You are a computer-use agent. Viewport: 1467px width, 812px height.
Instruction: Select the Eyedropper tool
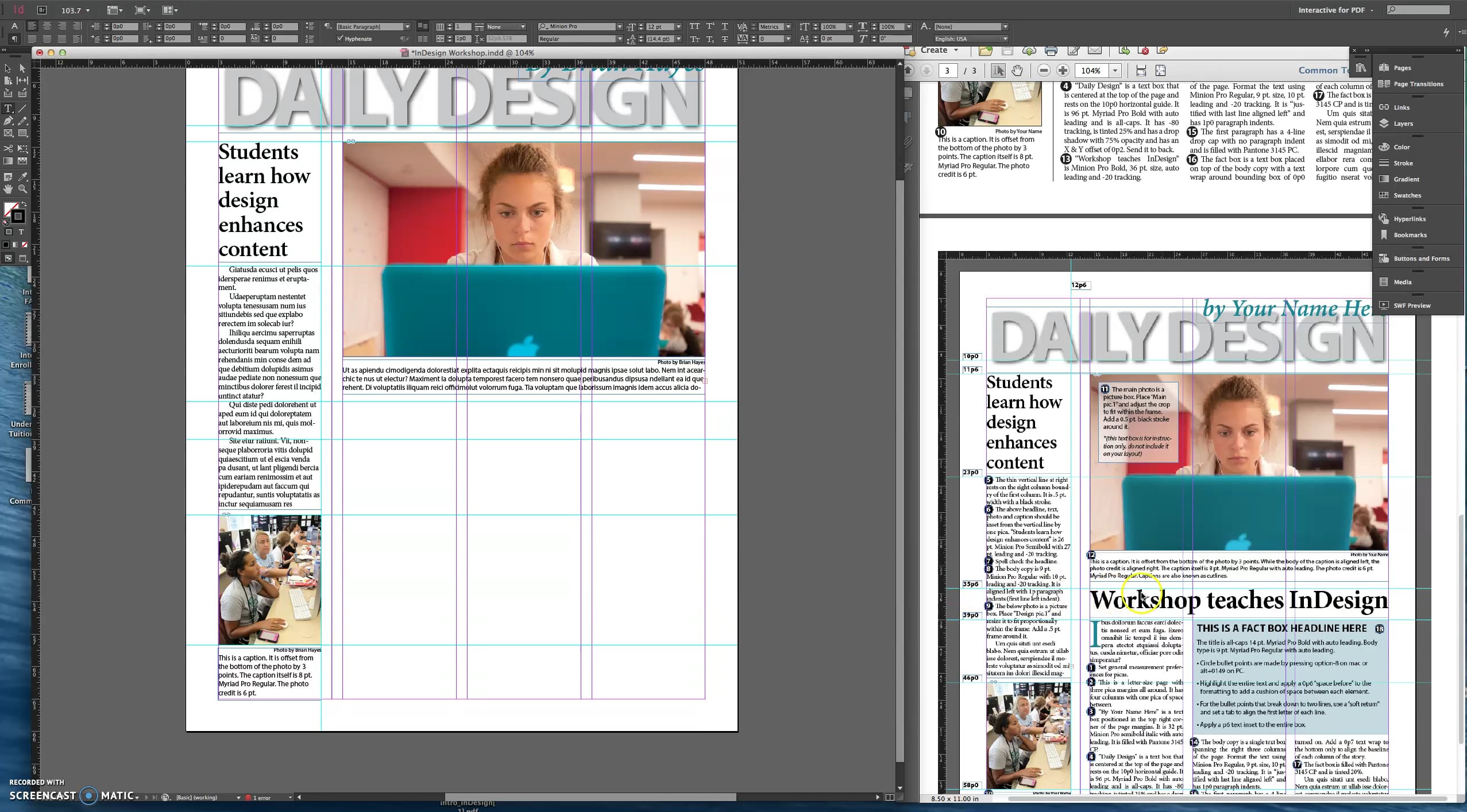(x=23, y=176)
